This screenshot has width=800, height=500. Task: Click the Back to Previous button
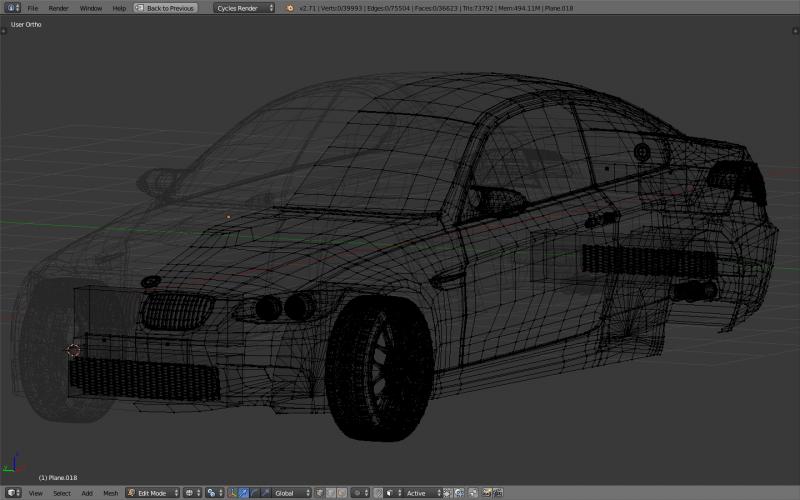[x=165, y=8]
